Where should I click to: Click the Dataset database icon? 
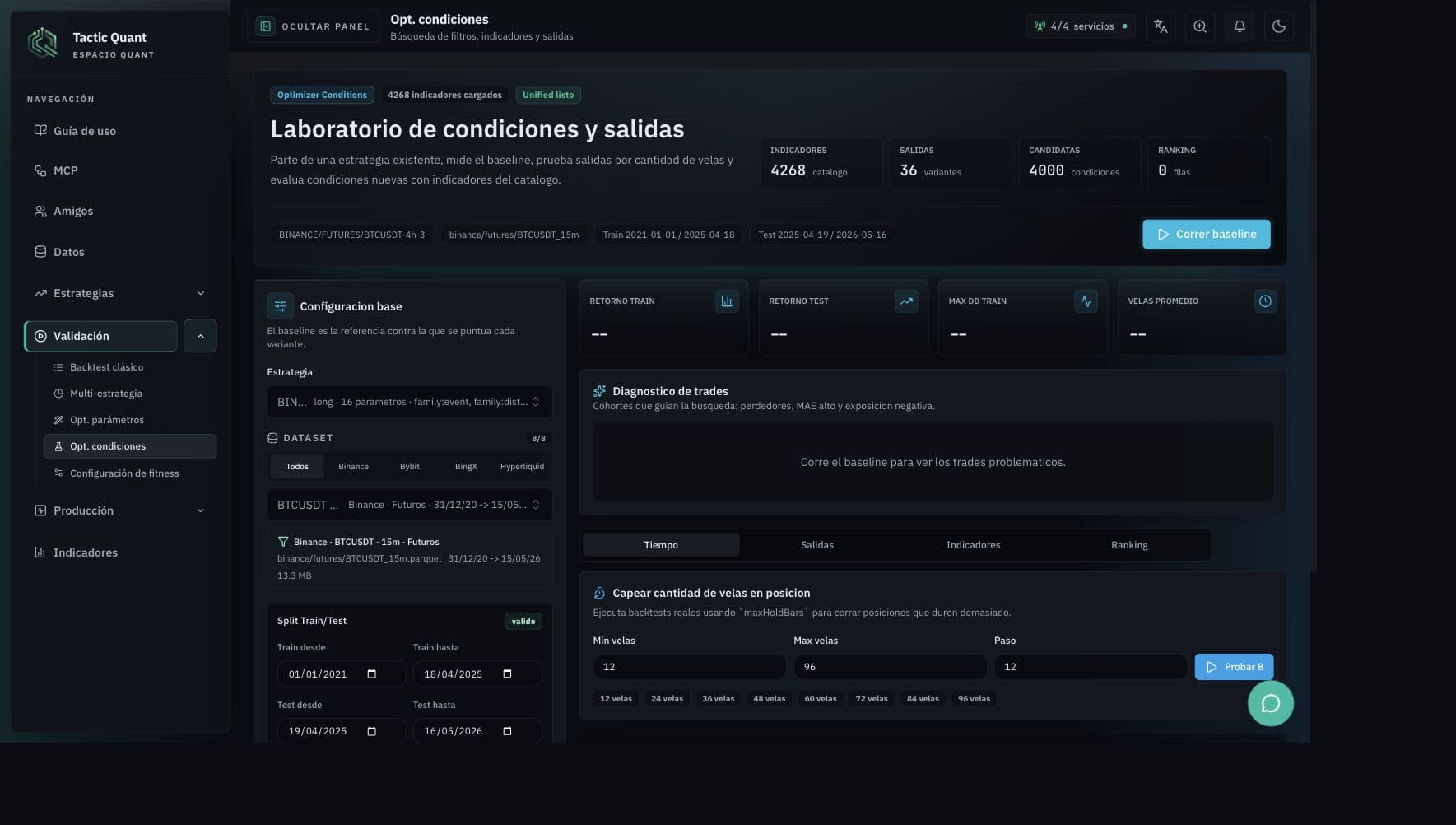(272, 438)
